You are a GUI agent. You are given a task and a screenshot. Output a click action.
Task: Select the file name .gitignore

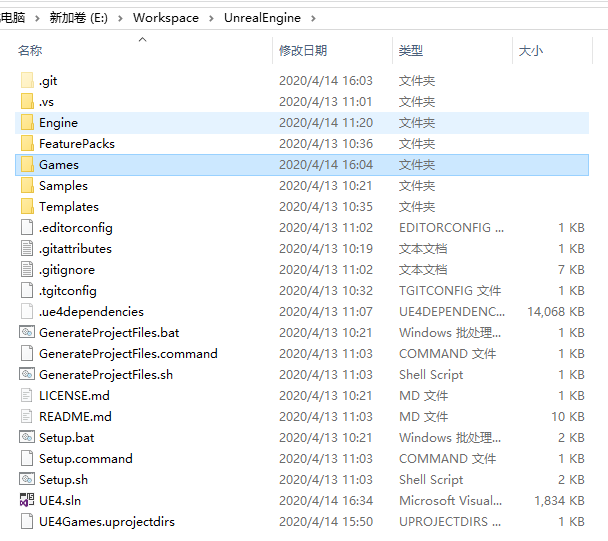[67, 270]
